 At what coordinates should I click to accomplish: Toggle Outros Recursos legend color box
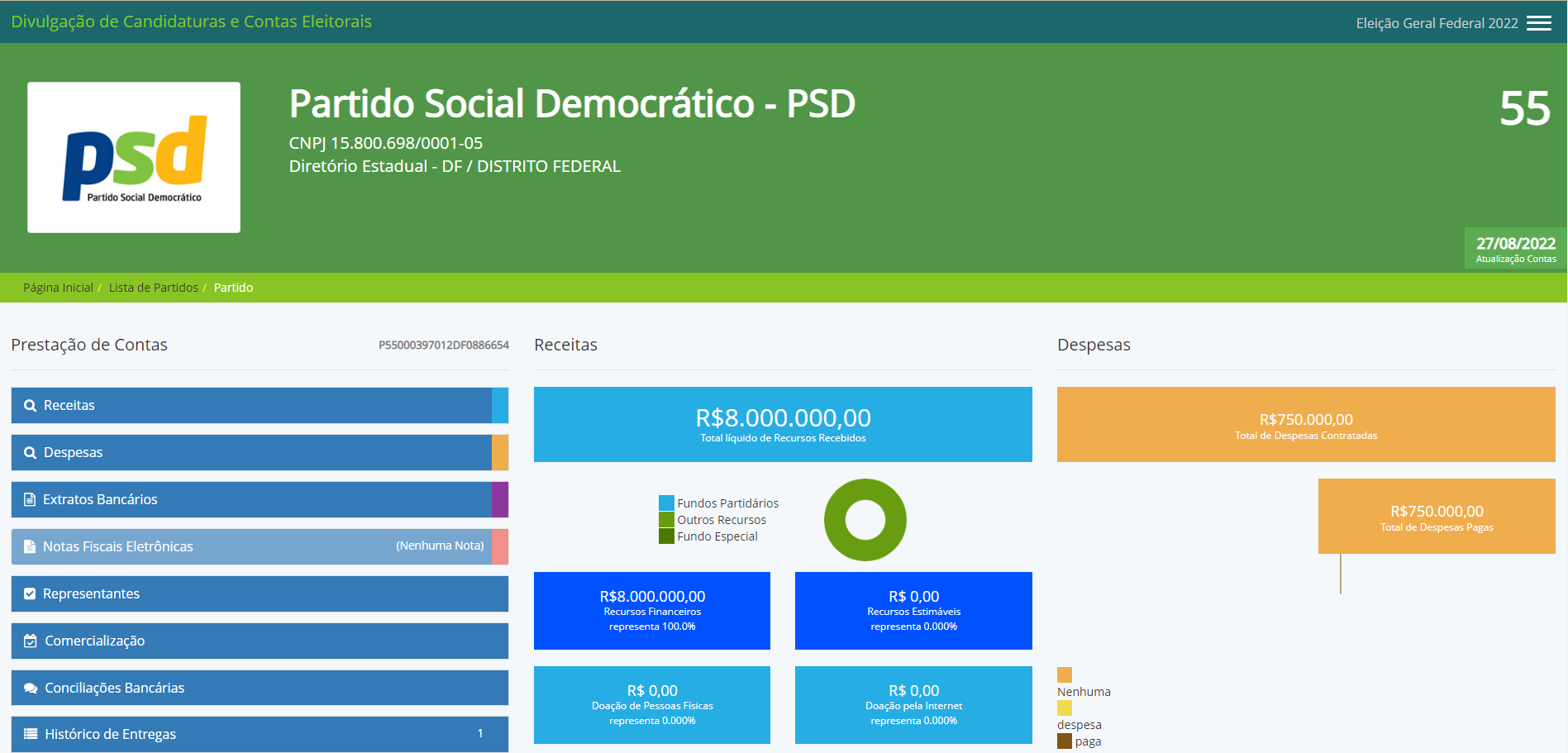click(x=666, y=520)
